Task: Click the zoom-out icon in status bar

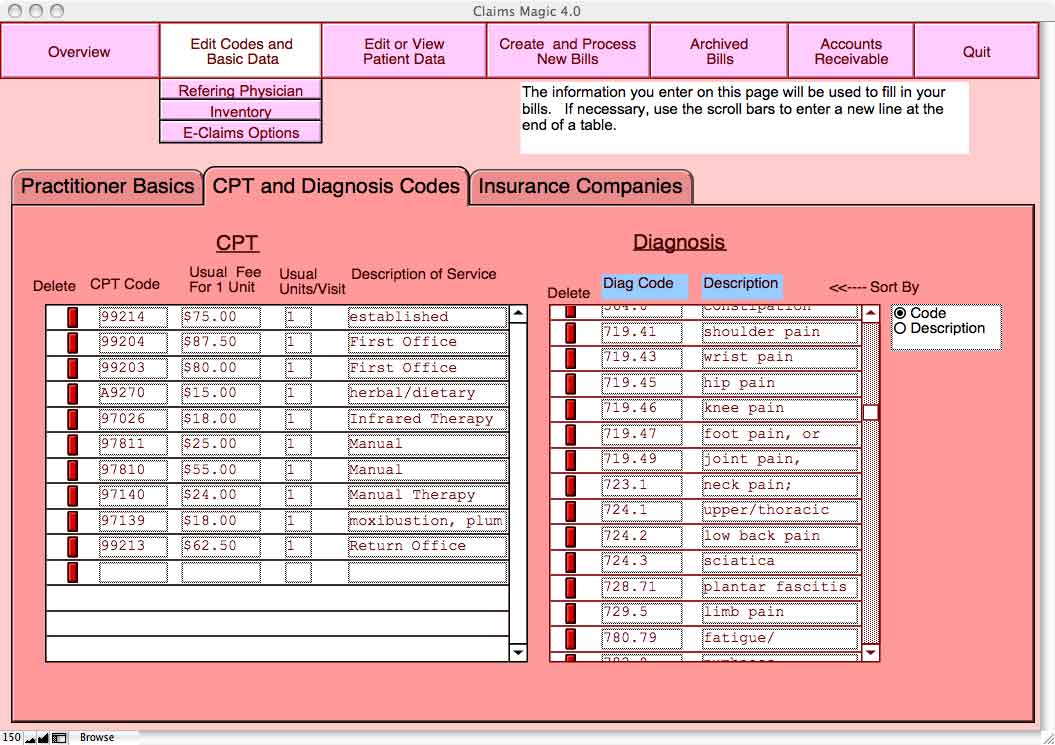Action: pos(30,738)
